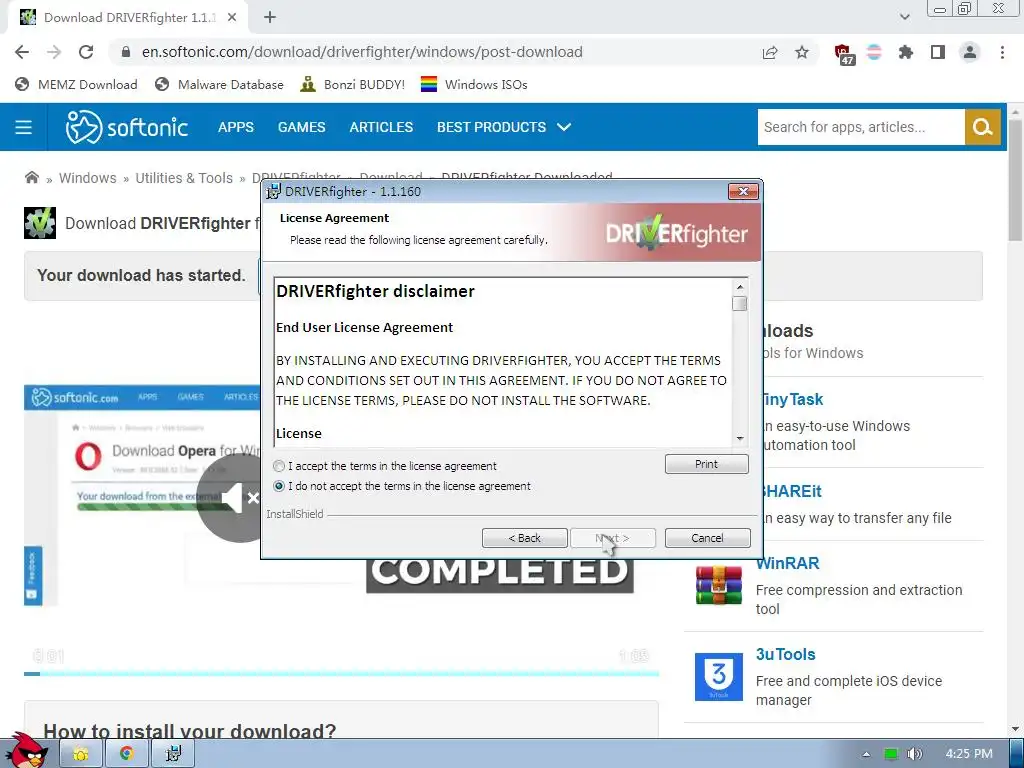Open the Windows ISOs bookmark
This screenshot has width=1024, height=768.
click(474, 84)
